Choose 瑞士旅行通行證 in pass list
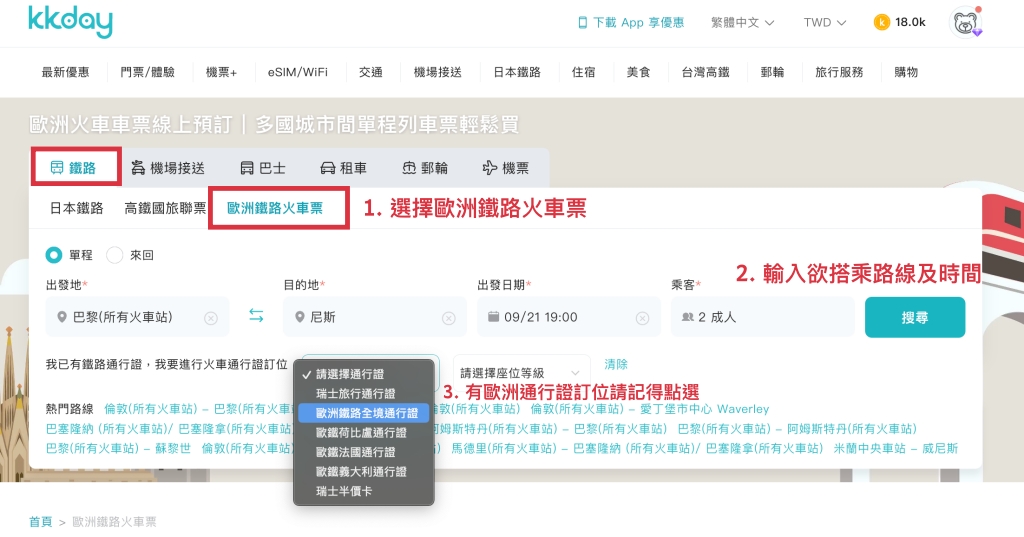 click(x=364, y=394)
